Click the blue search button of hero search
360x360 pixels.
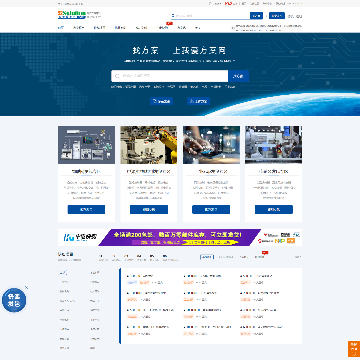point(238,76)
